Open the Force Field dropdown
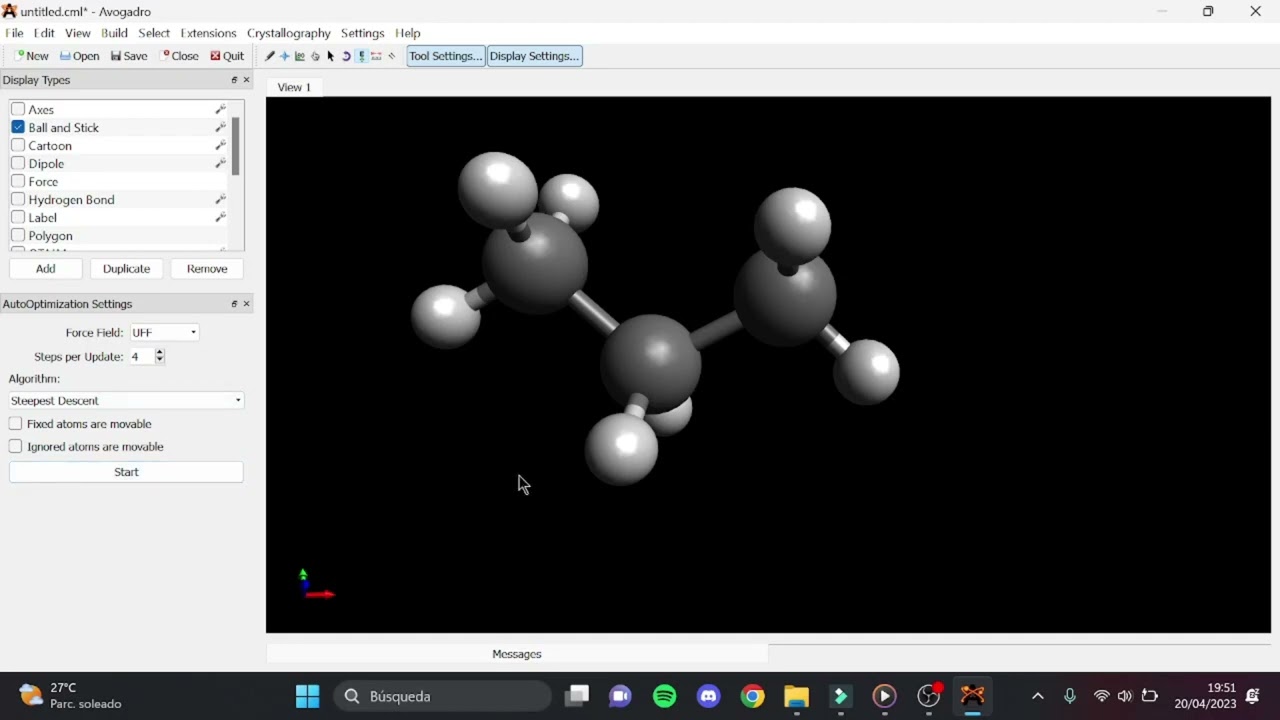Image resolution: width=1280 pixels, height=720 pixels. [x=164, y=333]
